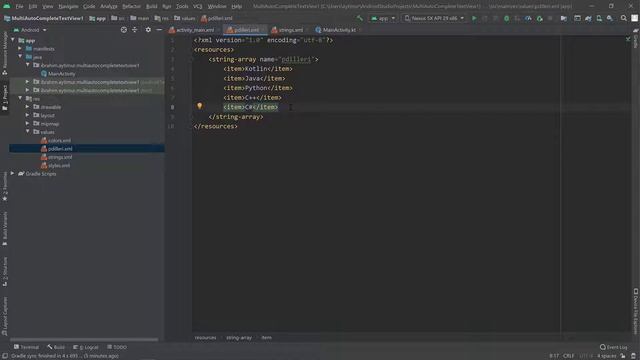640x360 pixels.
Task: Click the 4 spaces indent setting
Action: [606, 356]
